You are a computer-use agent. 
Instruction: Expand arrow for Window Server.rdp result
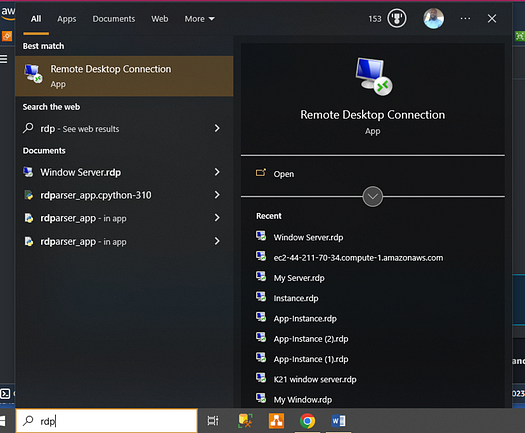click(x=217, y=172)
